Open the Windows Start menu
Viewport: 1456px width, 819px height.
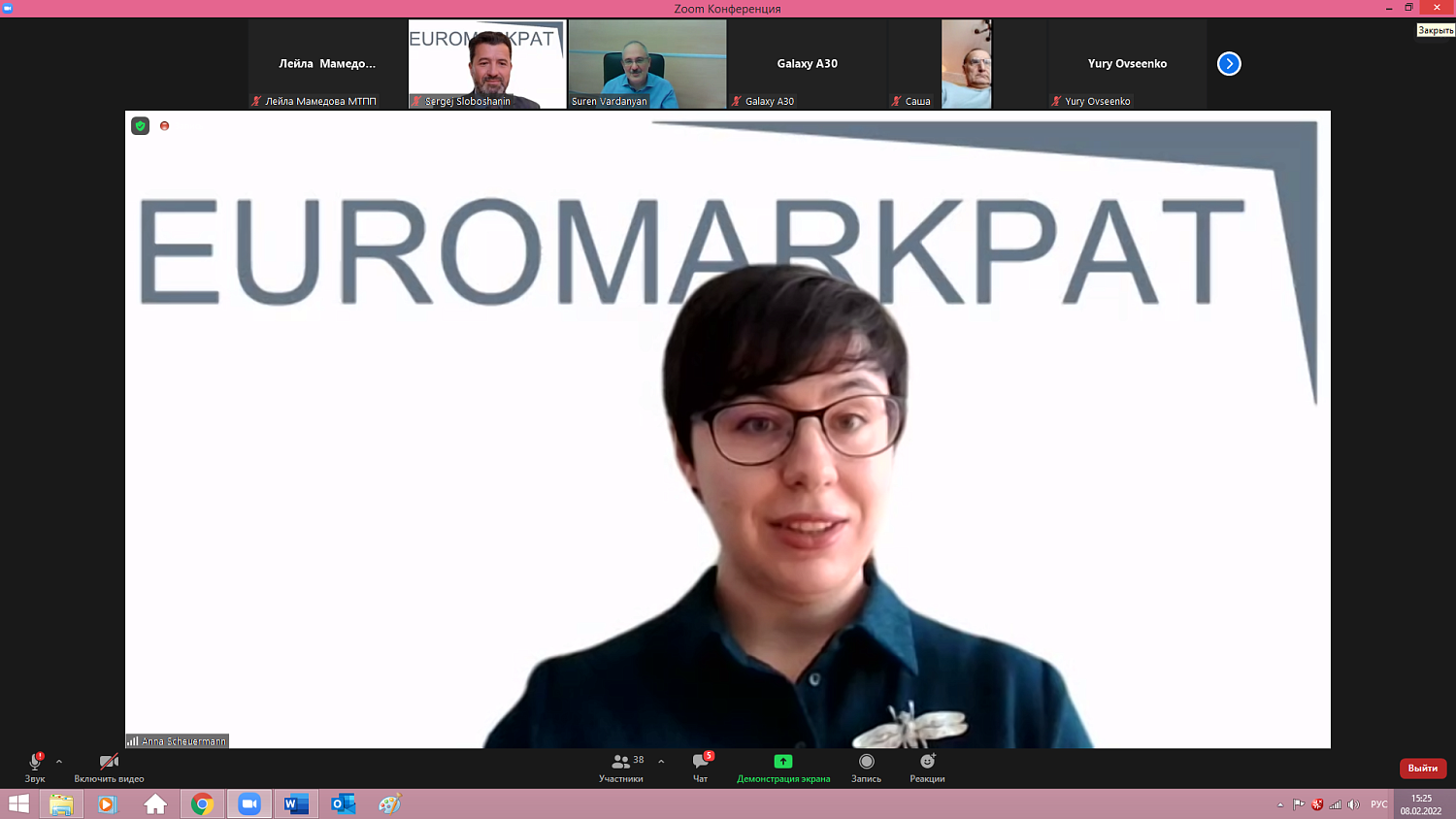point(18,804)
